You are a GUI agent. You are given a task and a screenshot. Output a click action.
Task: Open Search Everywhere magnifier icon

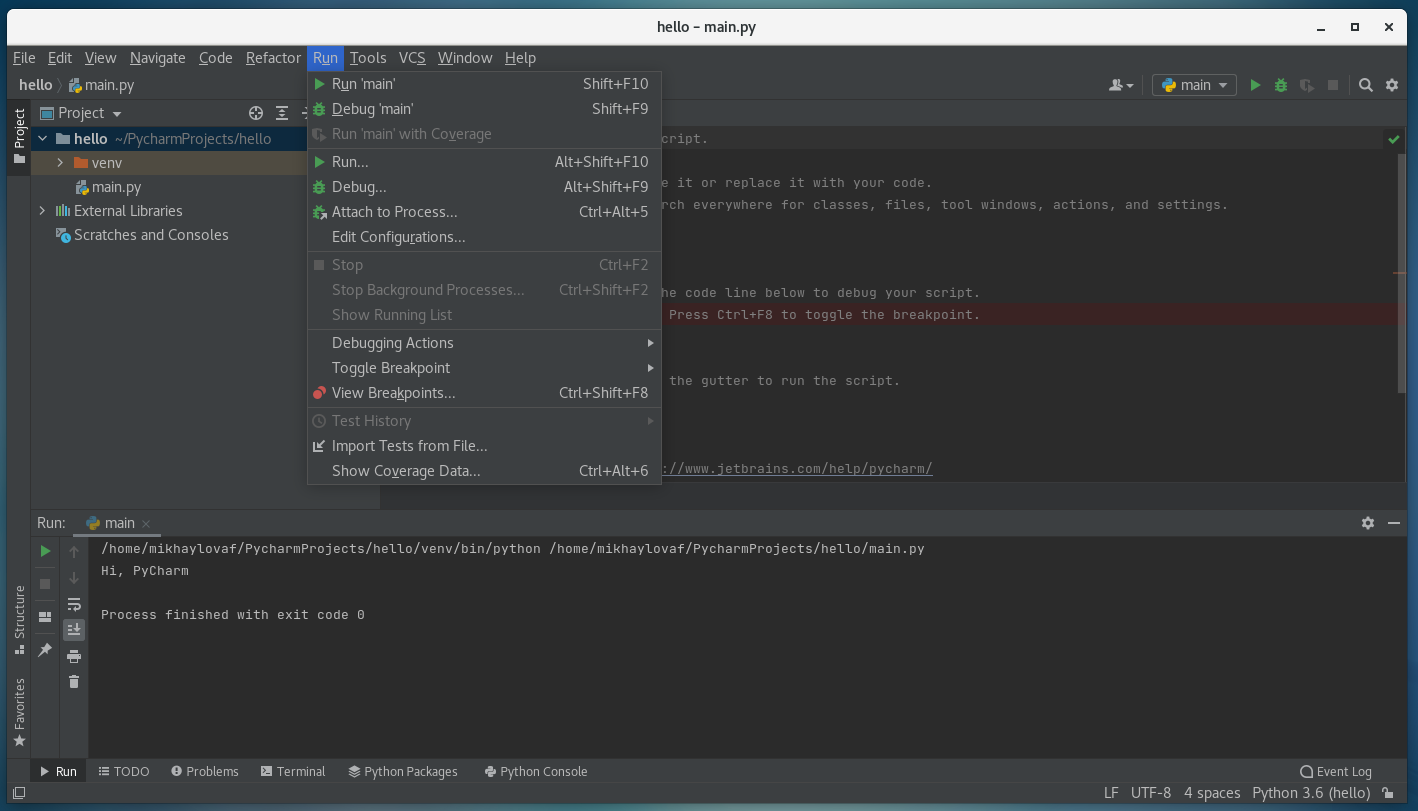1366,86
